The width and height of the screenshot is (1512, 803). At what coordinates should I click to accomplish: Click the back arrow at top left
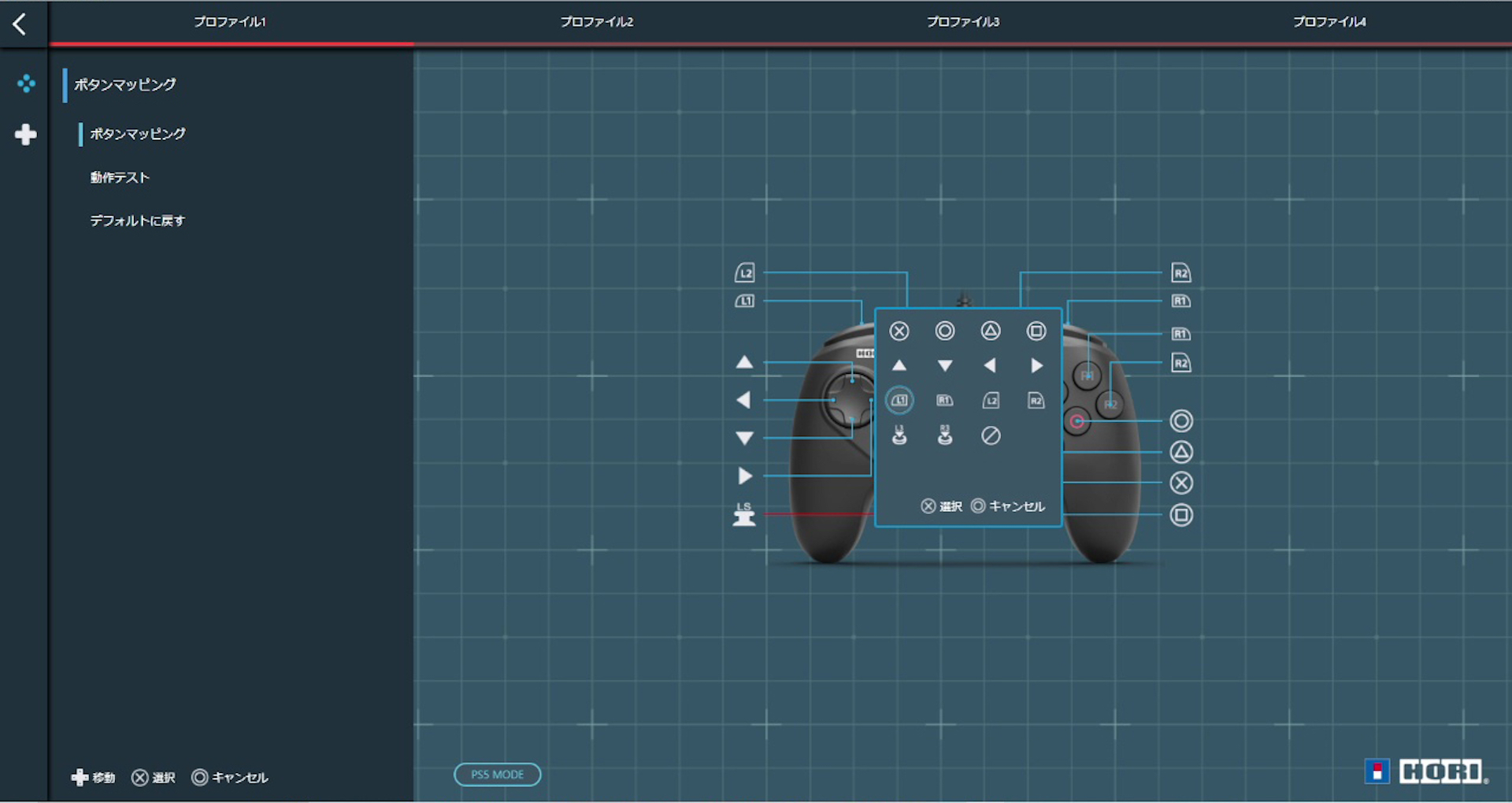(x=20, y=24)
